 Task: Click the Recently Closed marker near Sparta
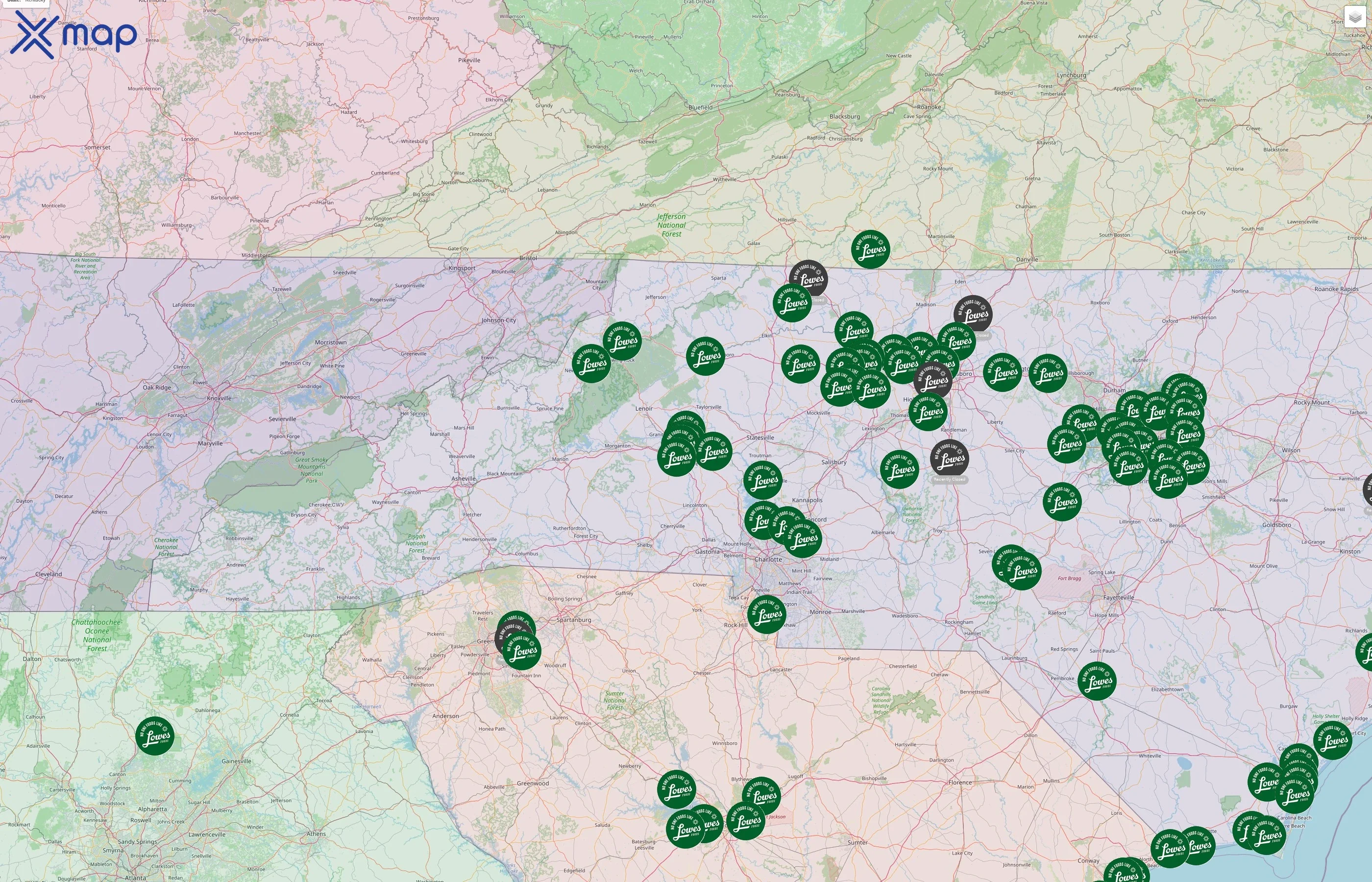(x=808, y=279)
